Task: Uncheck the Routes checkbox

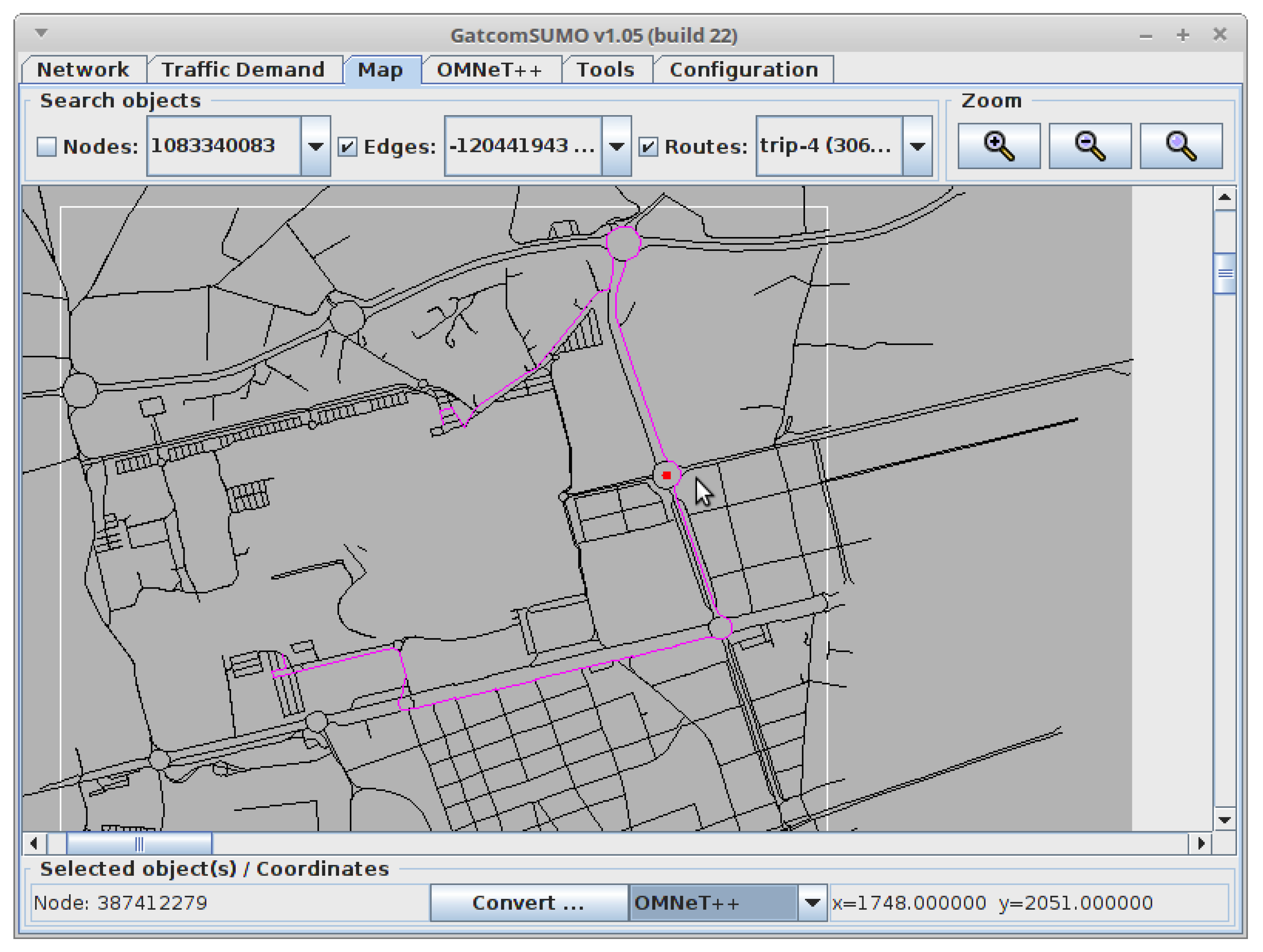Action: click(x=648, y=147)
